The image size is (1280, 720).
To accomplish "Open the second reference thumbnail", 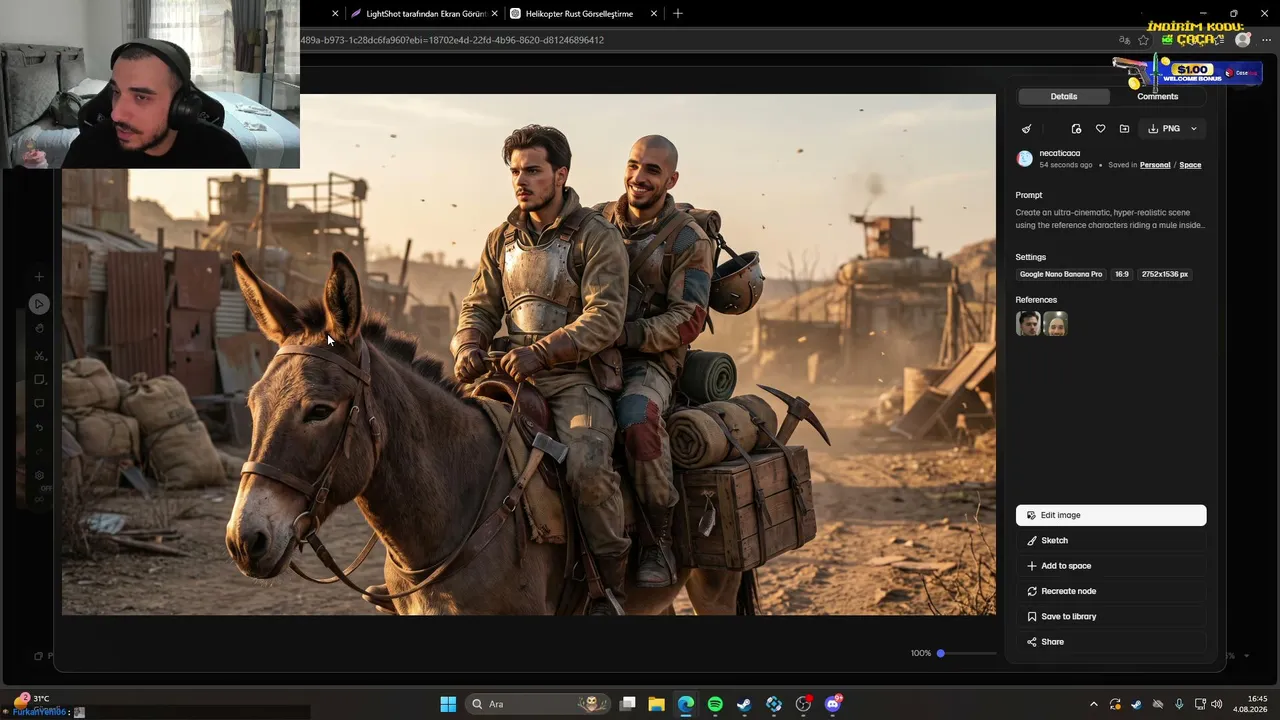I will coord(1055,323).
